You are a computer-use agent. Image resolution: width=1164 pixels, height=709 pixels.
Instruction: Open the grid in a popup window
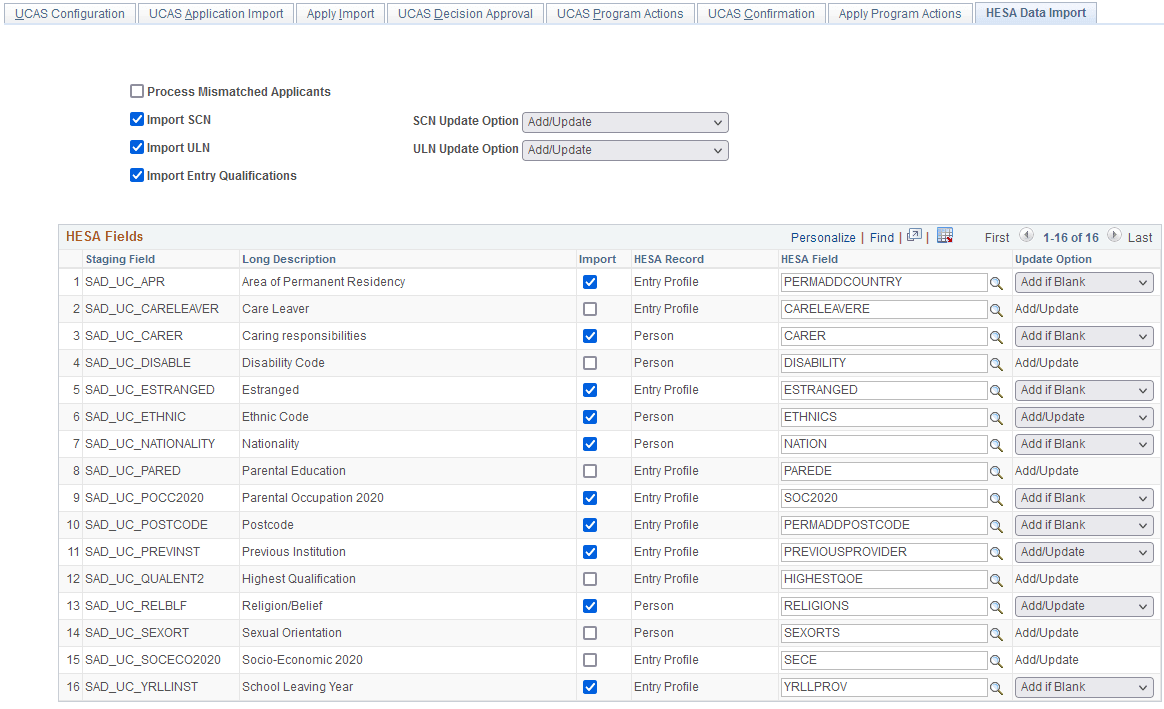click(914, 235)
